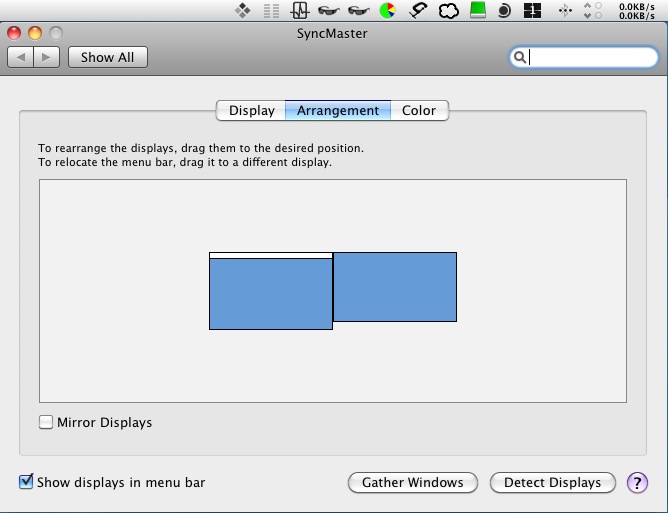Enable the Mirror Displays checkbox
This screenshot has width=668, height=513.
[x=46, y=422]
